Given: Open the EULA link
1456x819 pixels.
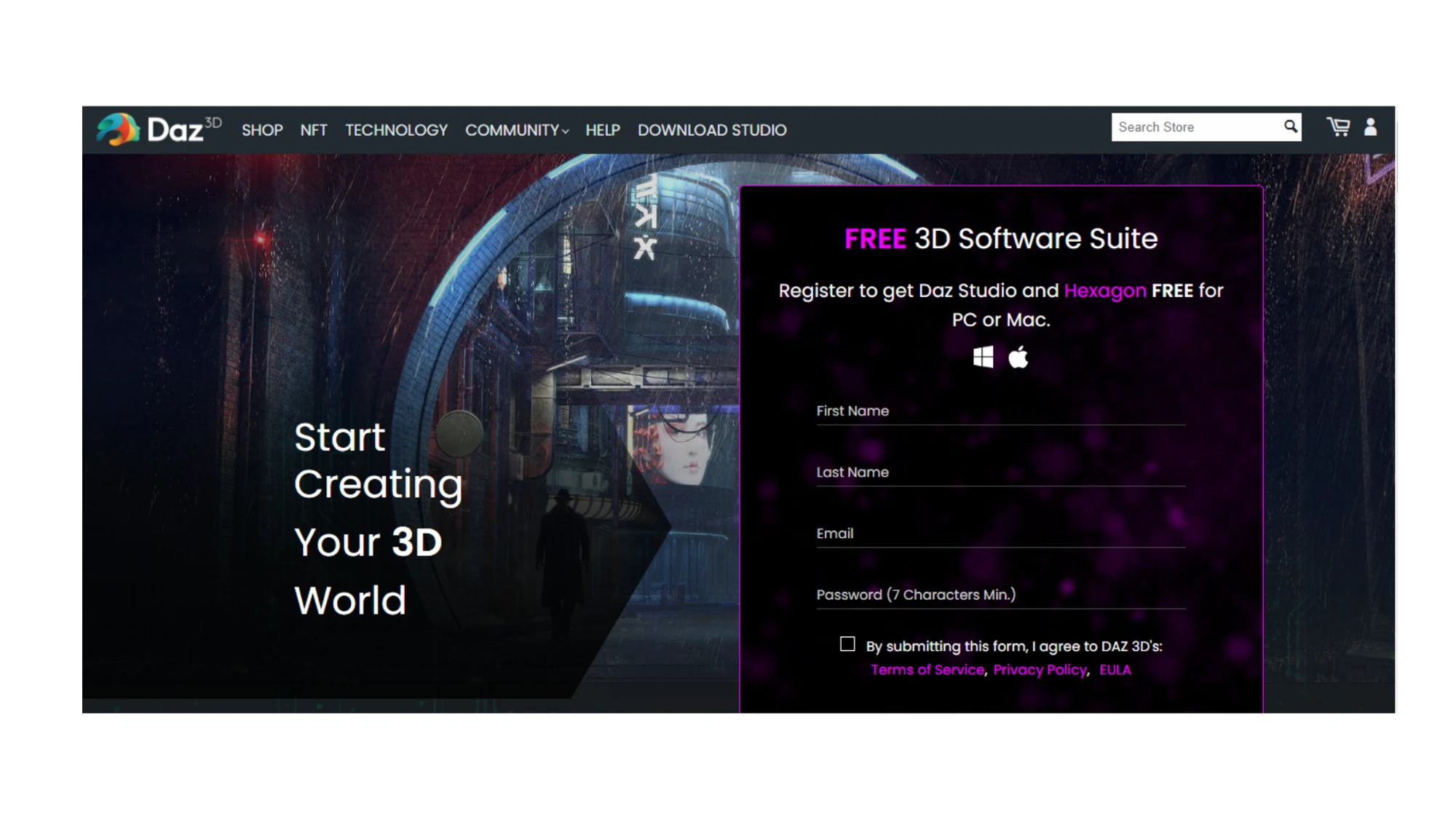Looking at the screenshot, I should click(1115, 670).
